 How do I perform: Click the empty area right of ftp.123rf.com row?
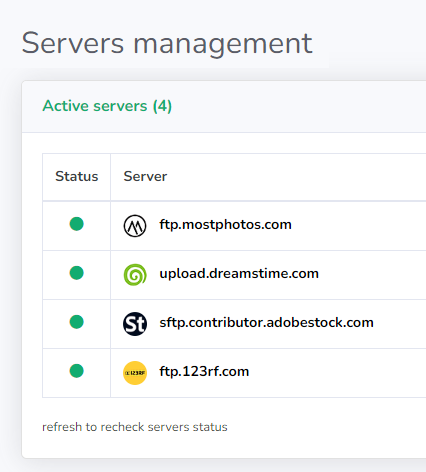click(x=337, y=373)
